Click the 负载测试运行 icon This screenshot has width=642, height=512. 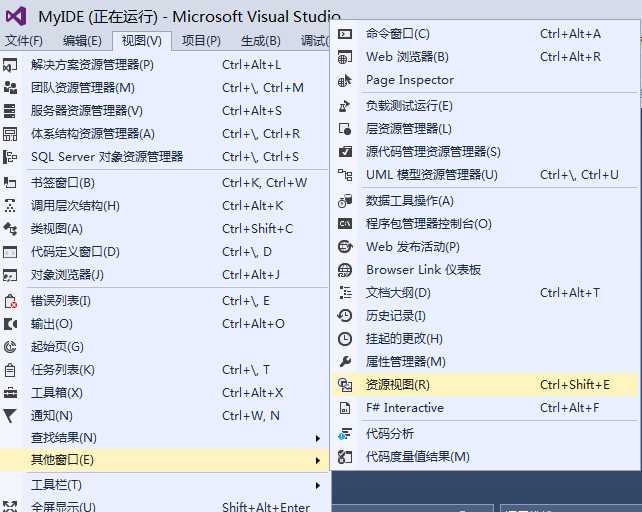click(x=345, y=106)
